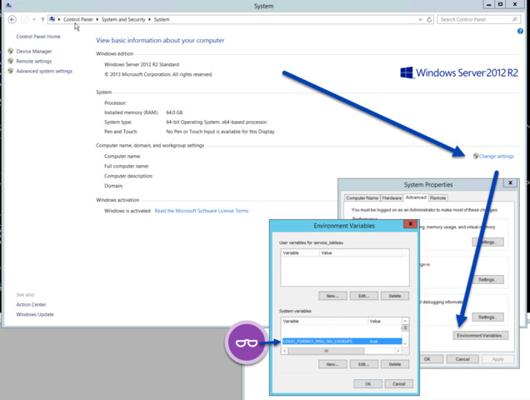The width and height of the screenshot is (530, 400).
Task: Click Cancel in Environment Variables dialog
Action: [x=399, y=384]
